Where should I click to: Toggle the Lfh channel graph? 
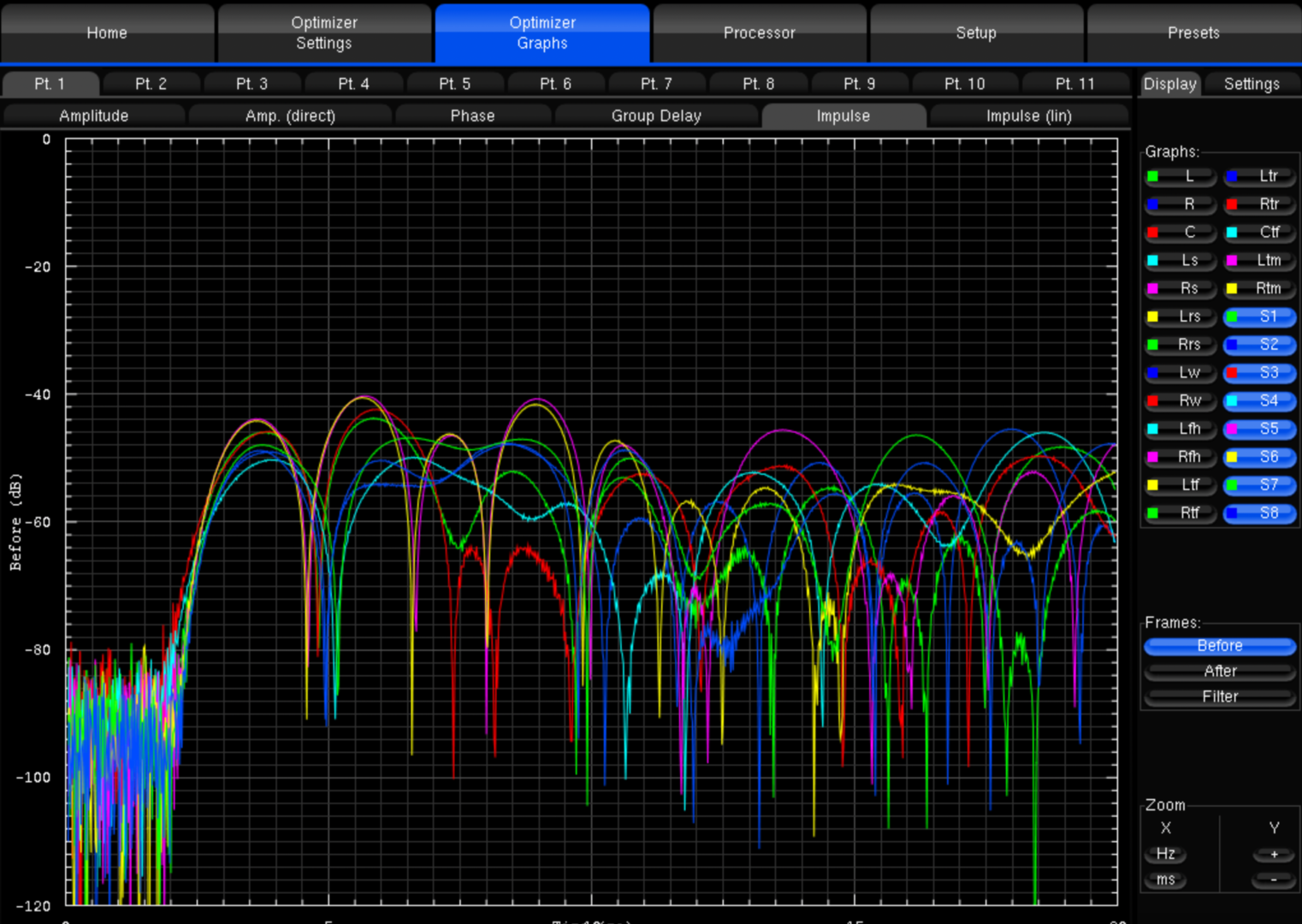pos(1181,429)
